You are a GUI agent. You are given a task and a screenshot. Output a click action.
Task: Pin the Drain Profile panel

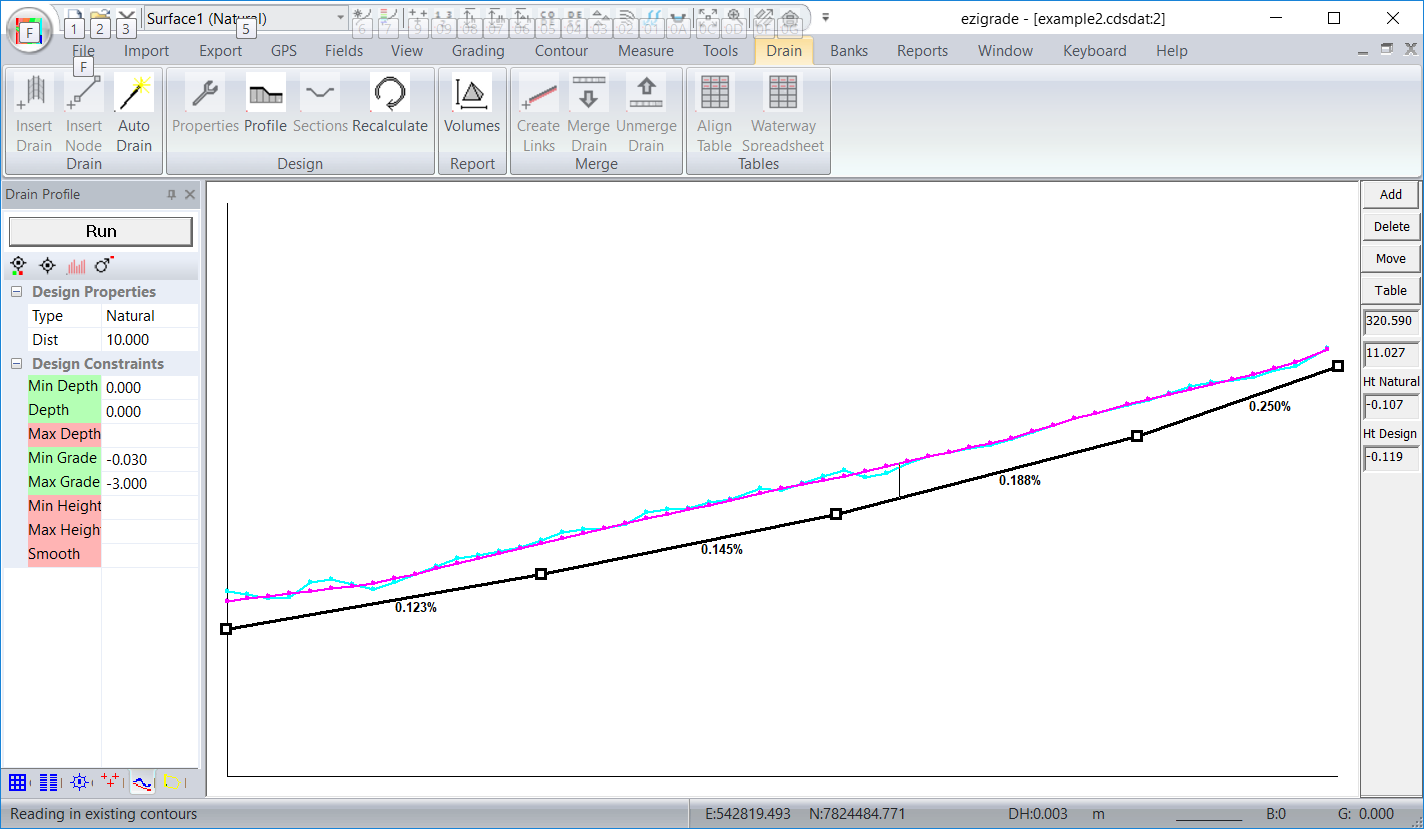pos(171,195)
